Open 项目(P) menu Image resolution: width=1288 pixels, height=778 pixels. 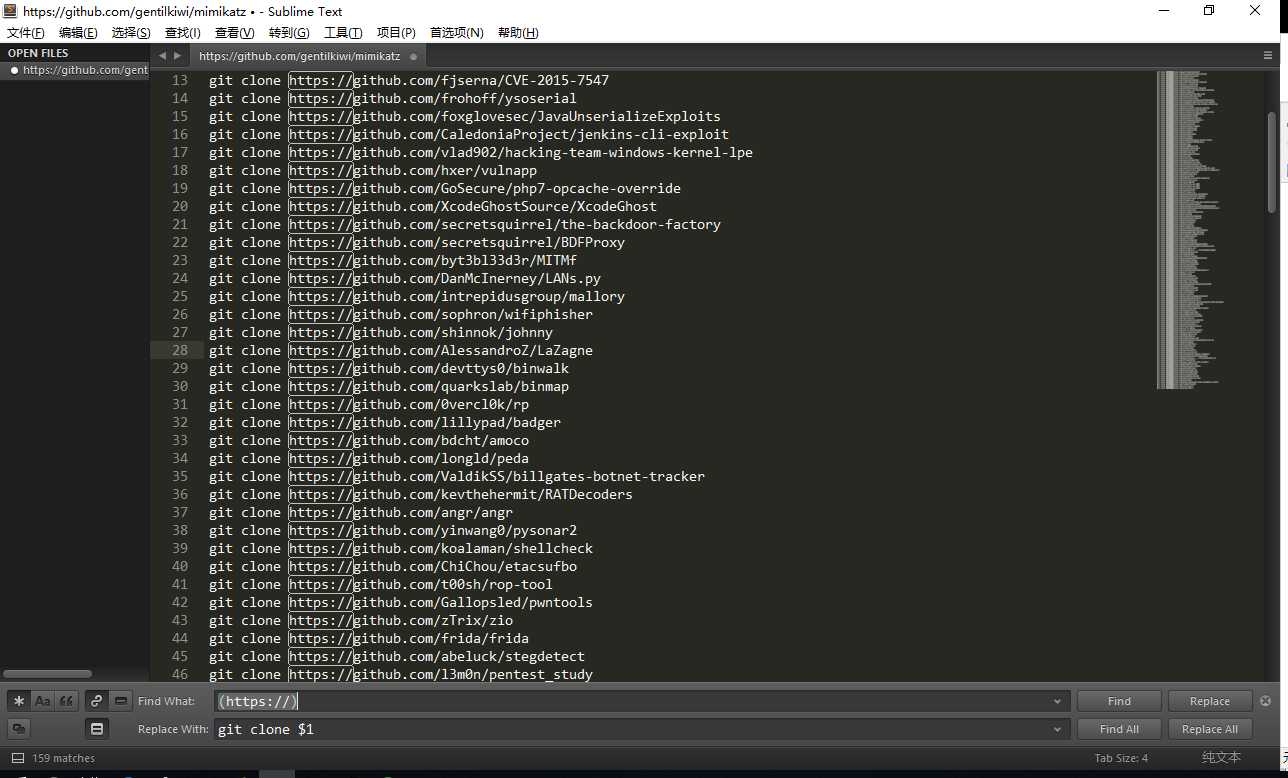pyautogui.click(x=396, y=33)
